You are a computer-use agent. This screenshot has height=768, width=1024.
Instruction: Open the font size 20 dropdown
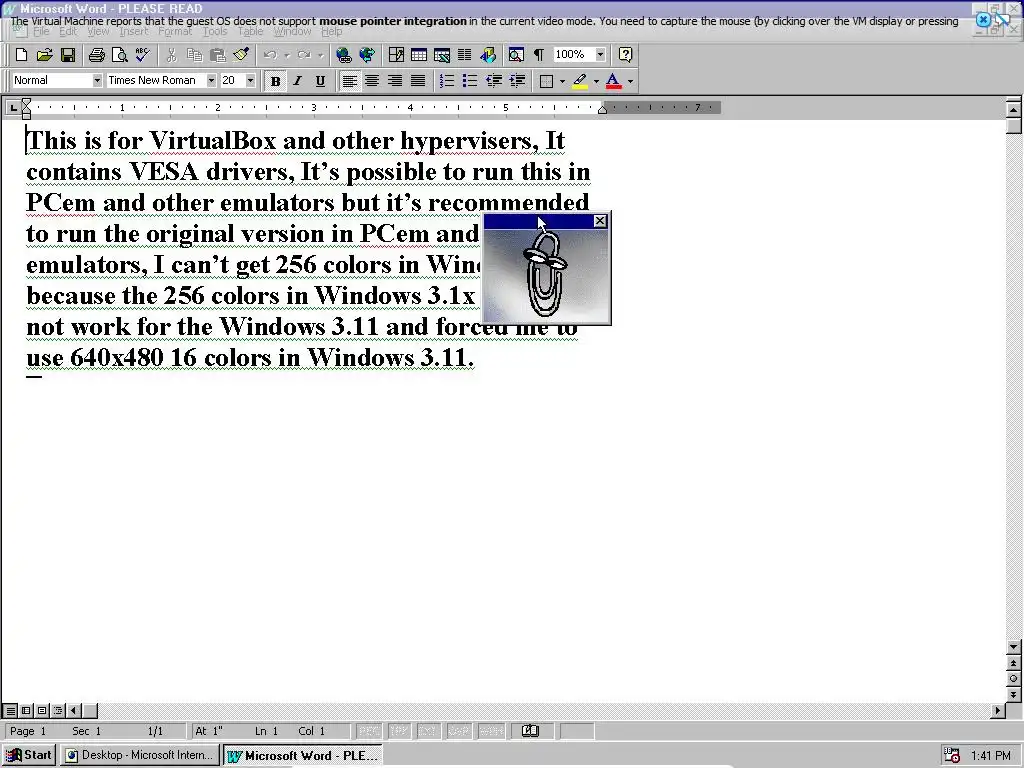[250, 80]
